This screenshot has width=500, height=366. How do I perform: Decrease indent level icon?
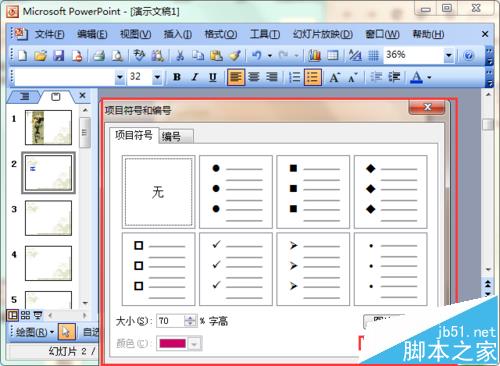click(376, 77)
